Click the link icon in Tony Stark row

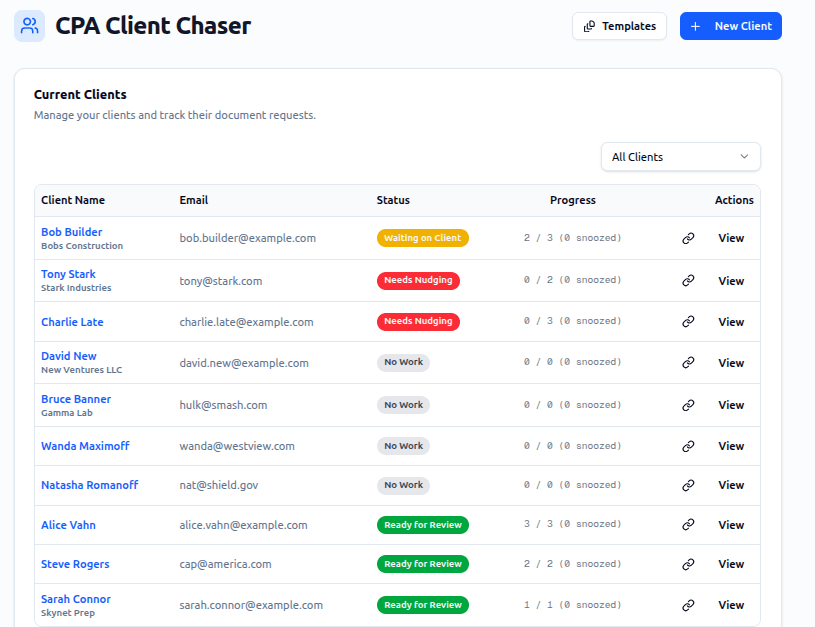[x=688, y=281]
